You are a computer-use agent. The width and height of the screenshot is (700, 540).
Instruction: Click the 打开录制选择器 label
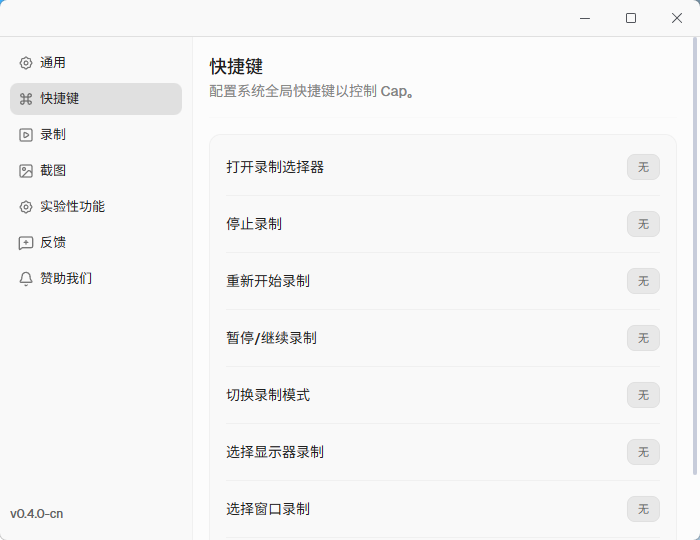tap(275, 167)
